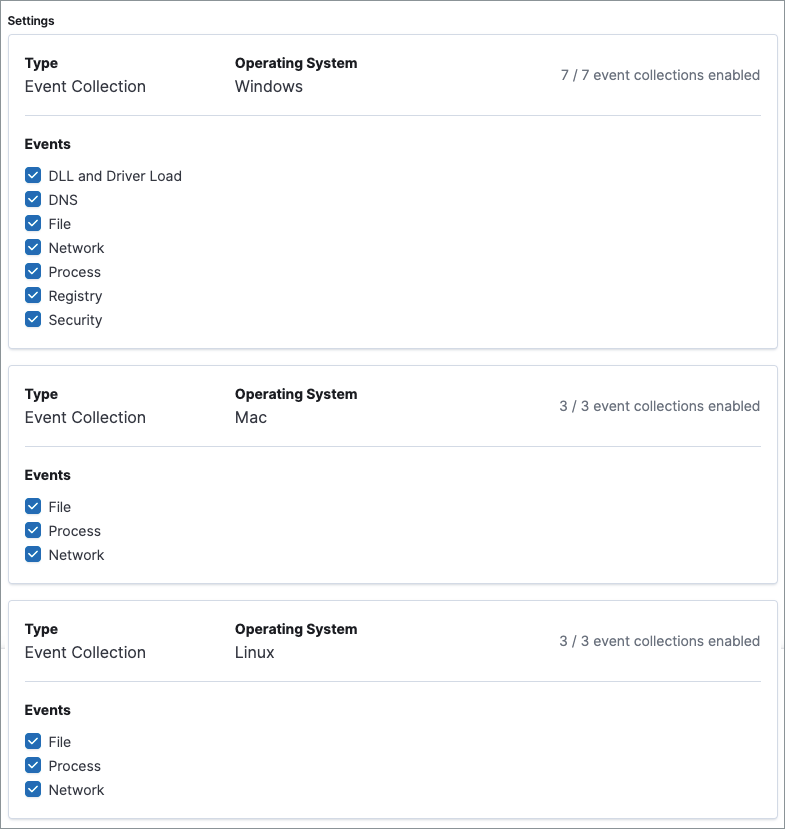Uncheck File events under Mac

[x=33, y=507]
